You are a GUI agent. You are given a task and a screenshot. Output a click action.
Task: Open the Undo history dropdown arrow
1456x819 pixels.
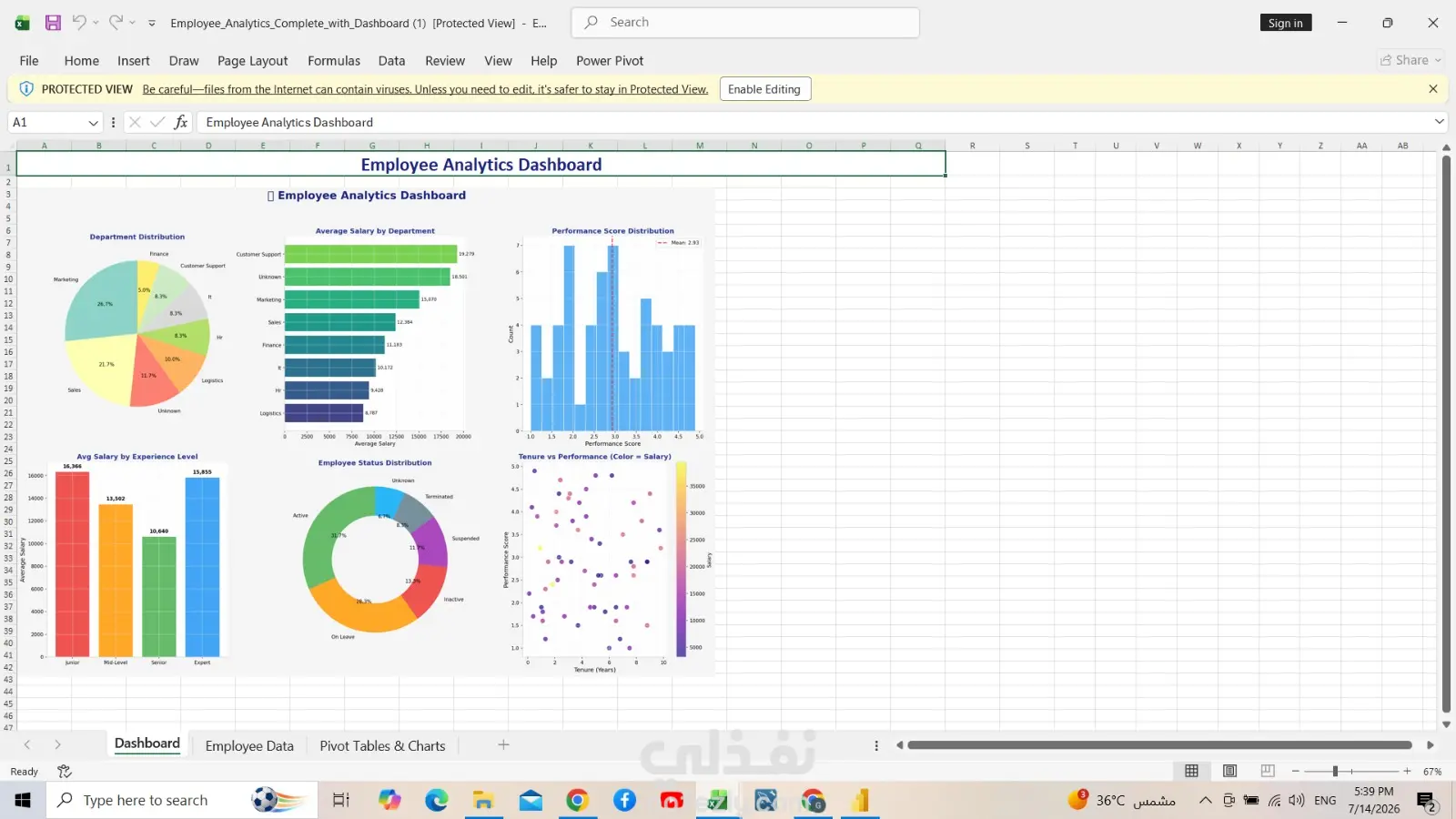96,23
